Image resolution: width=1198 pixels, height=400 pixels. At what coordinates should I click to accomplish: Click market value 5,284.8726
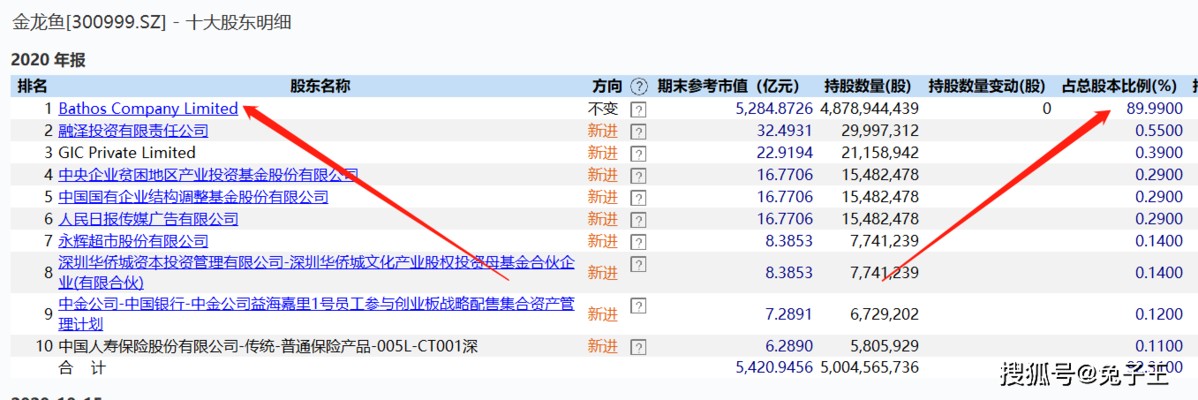[x=774, y=108]
